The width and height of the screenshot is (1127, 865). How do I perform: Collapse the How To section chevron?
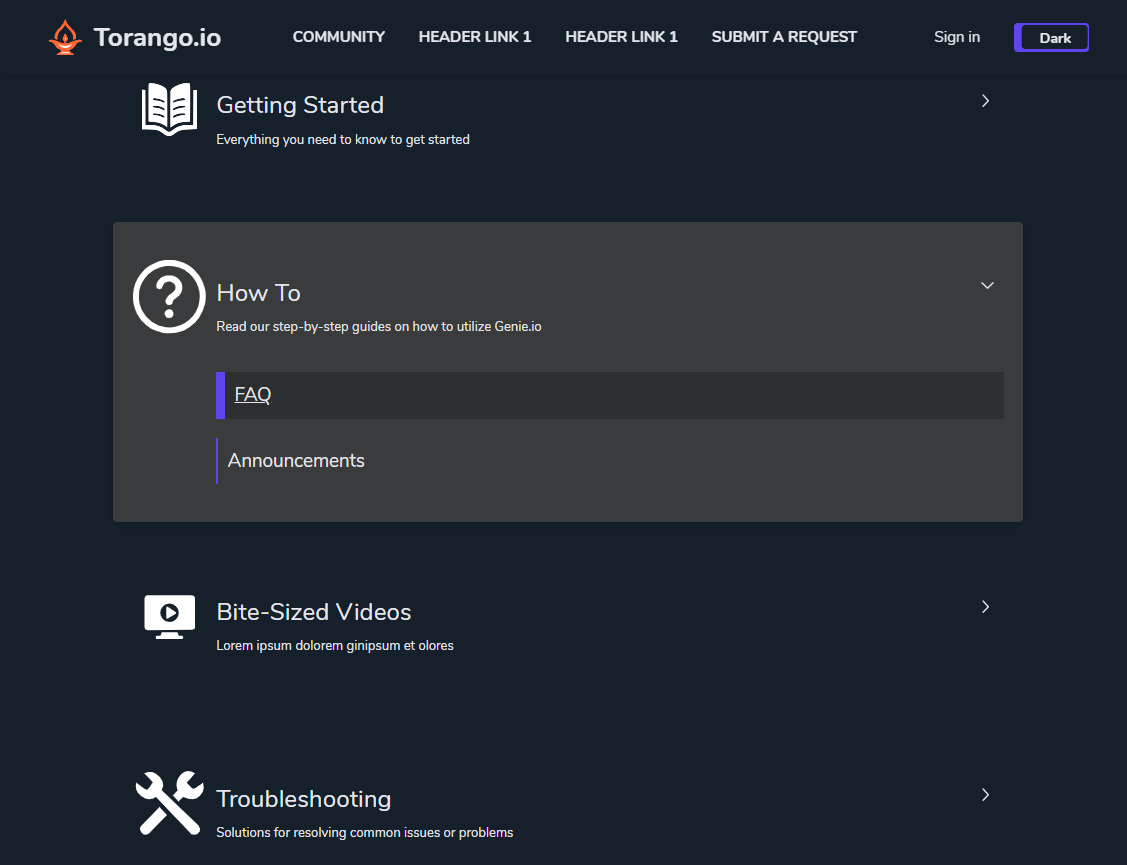[x=987, y=286]
